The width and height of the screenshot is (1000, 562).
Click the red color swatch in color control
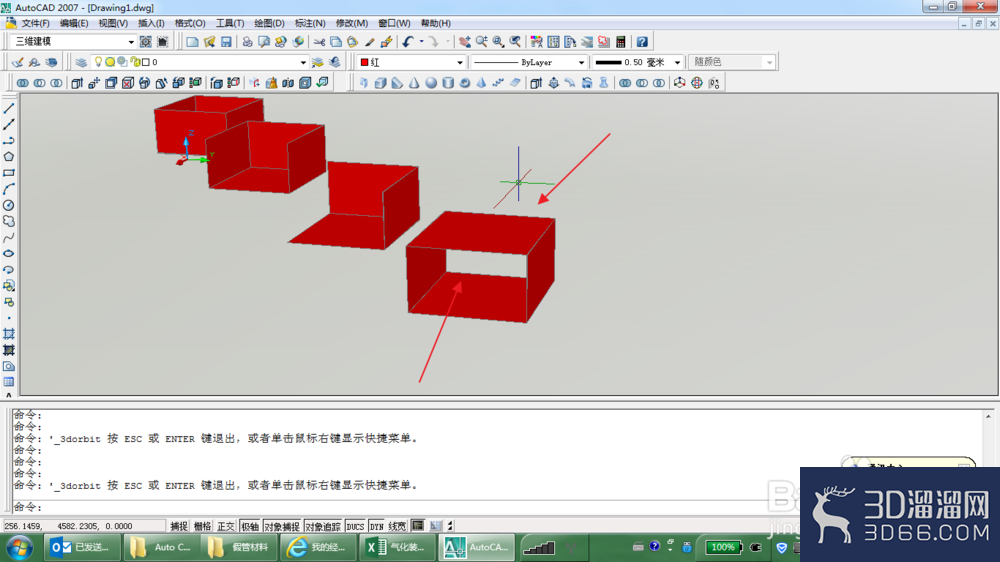click(x=364, y=63)
